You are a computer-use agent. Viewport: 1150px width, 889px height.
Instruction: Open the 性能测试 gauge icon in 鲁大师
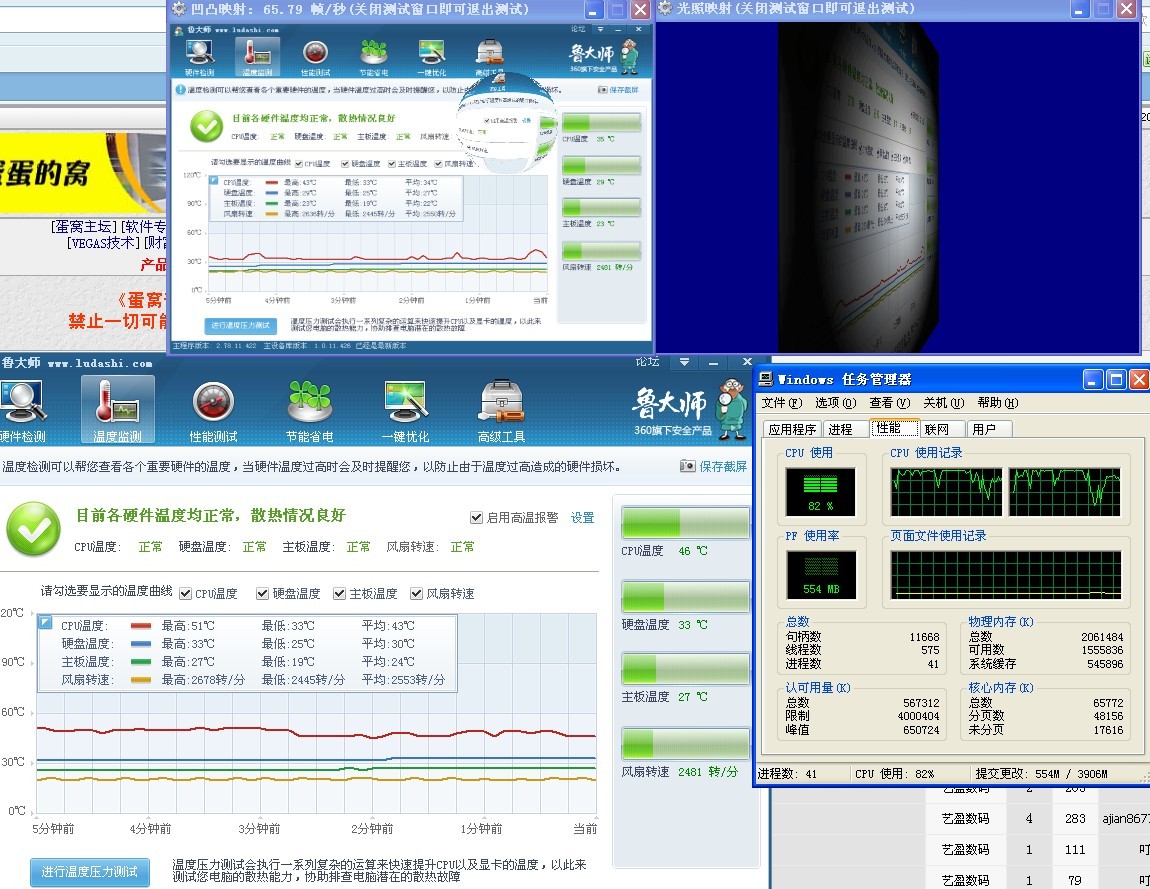click(x=213, y=411)
